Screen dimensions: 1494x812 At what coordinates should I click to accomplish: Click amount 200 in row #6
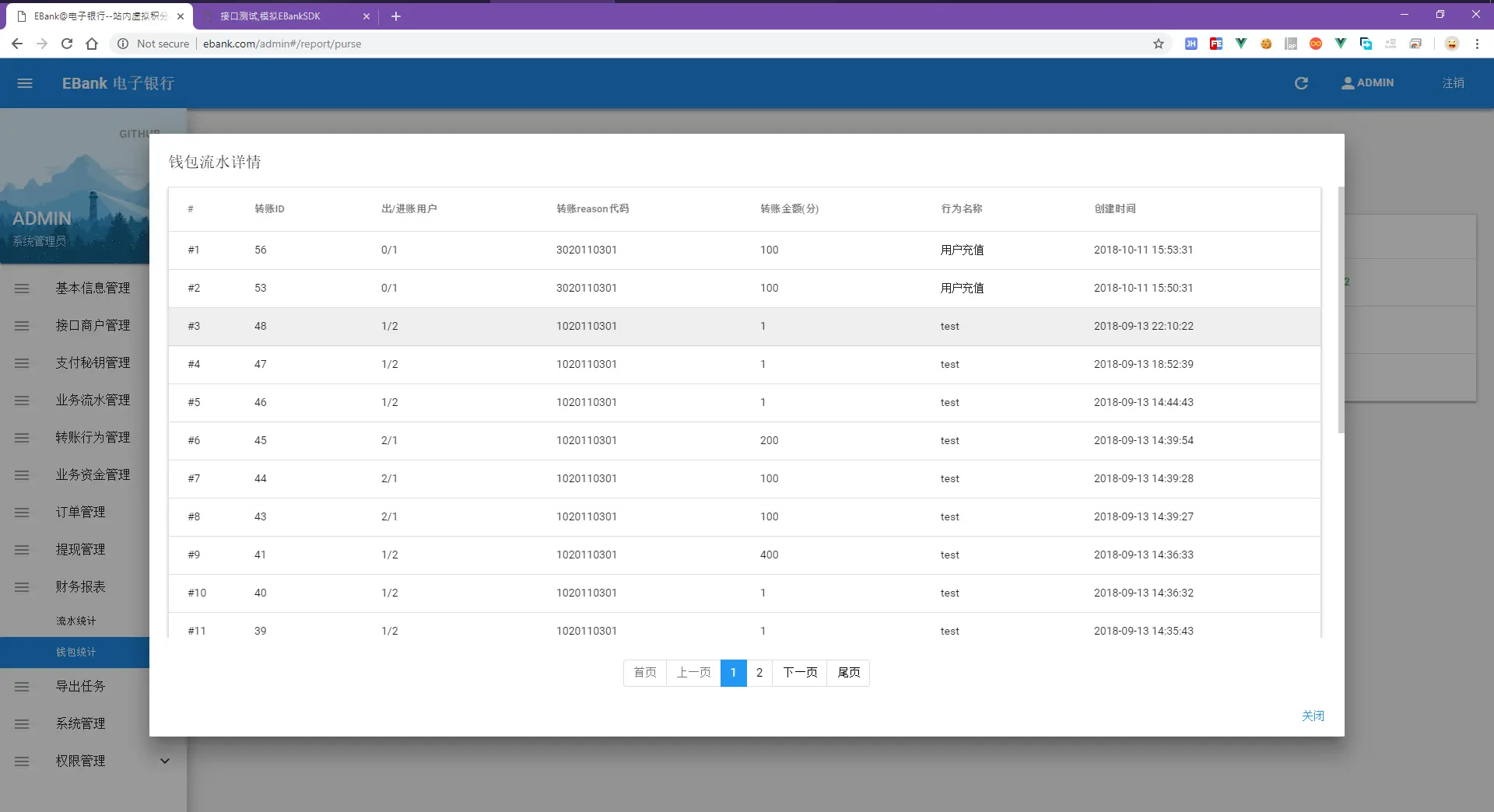pyautogui.click(x=769, y=441)
